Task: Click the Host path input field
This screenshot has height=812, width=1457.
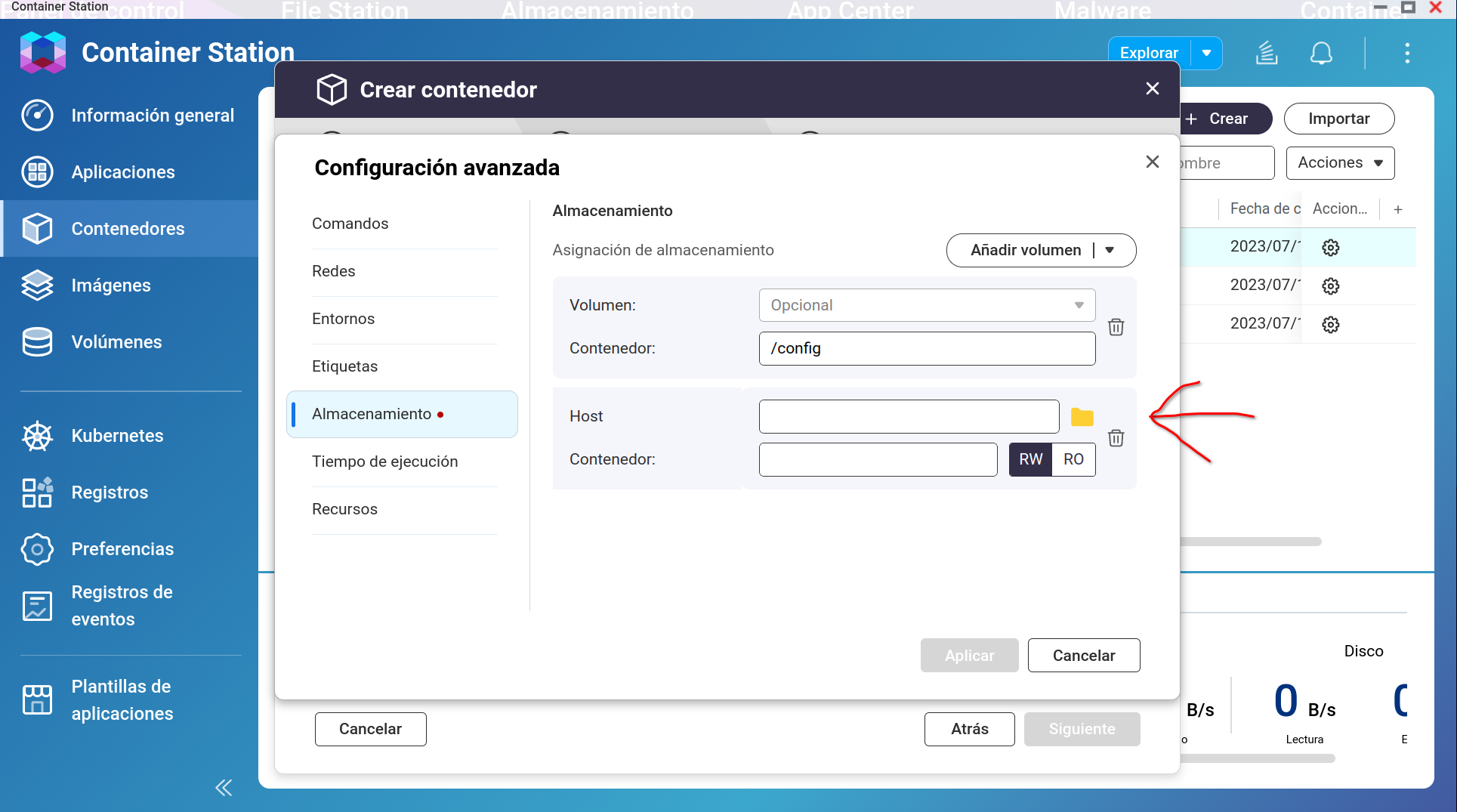Action: click(909, 417)
